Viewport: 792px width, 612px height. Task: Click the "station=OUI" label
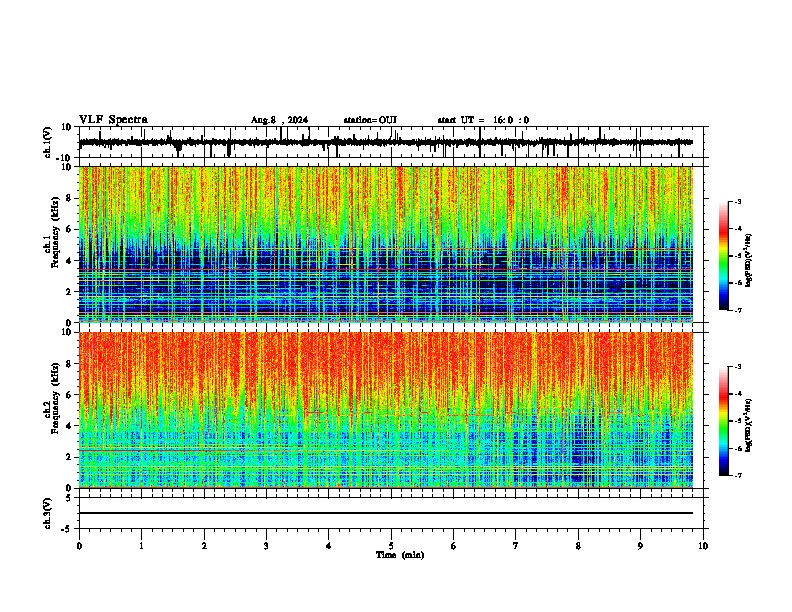370,120
